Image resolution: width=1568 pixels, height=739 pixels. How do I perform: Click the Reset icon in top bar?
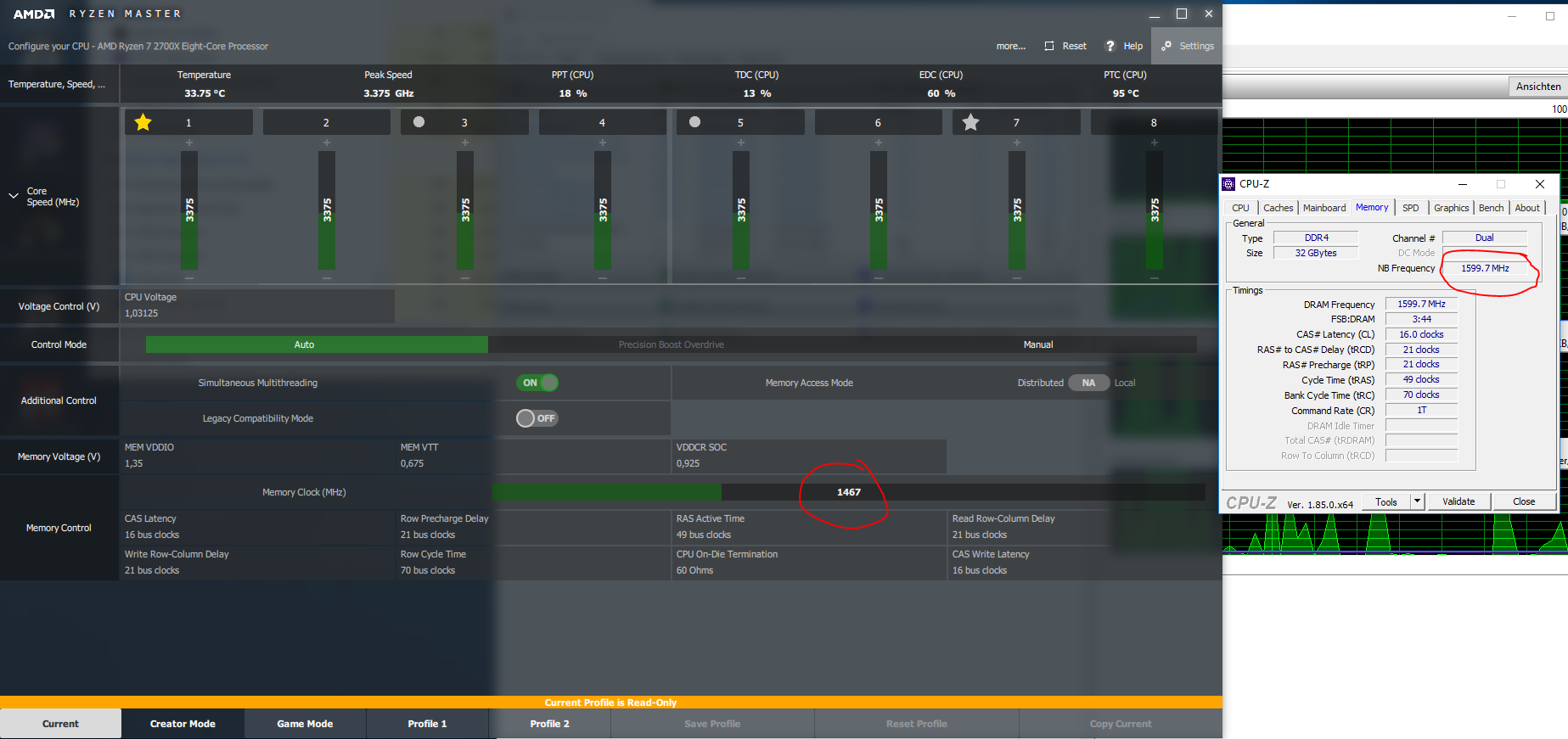pyautogui.click(x=1049, y=46)
